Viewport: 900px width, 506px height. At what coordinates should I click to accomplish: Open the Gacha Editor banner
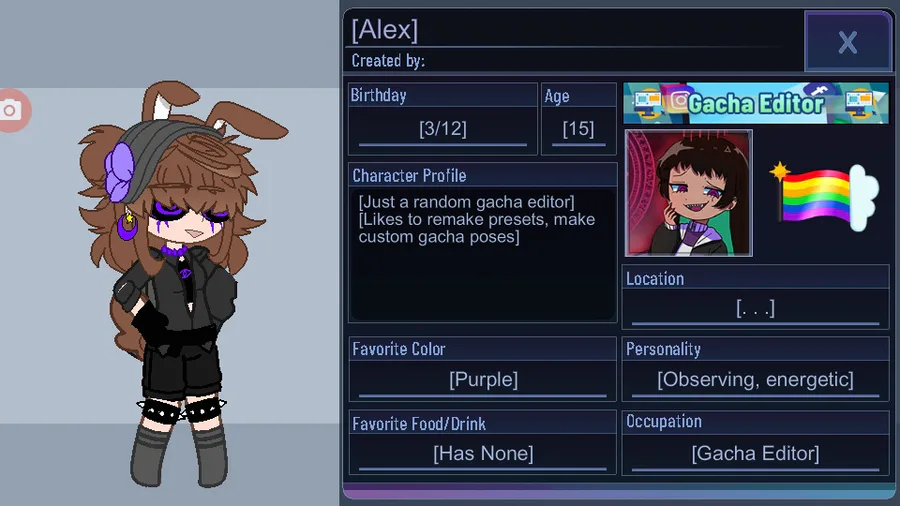pyautogui.click(x=756, y=103)
